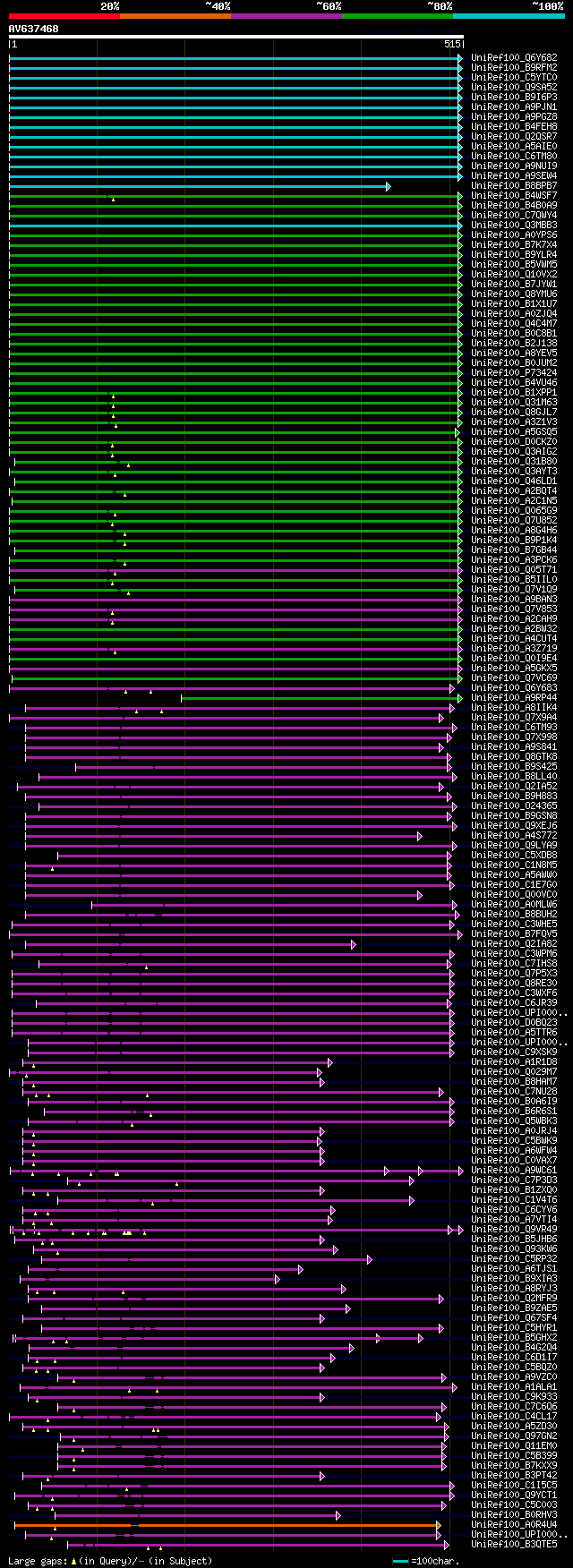Screen dimensions: 573x1568
Task: Select hit label UniRef100_Q97GN2
Action: click(x=514, y=1436)
